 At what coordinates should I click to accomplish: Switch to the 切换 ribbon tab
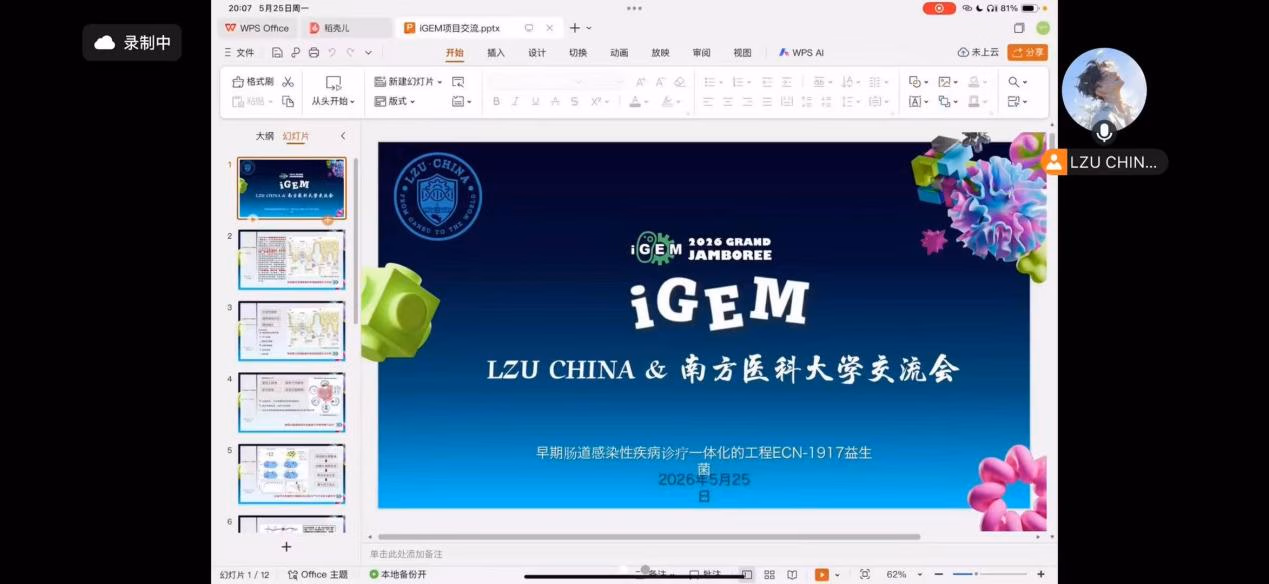pos(578,53)
